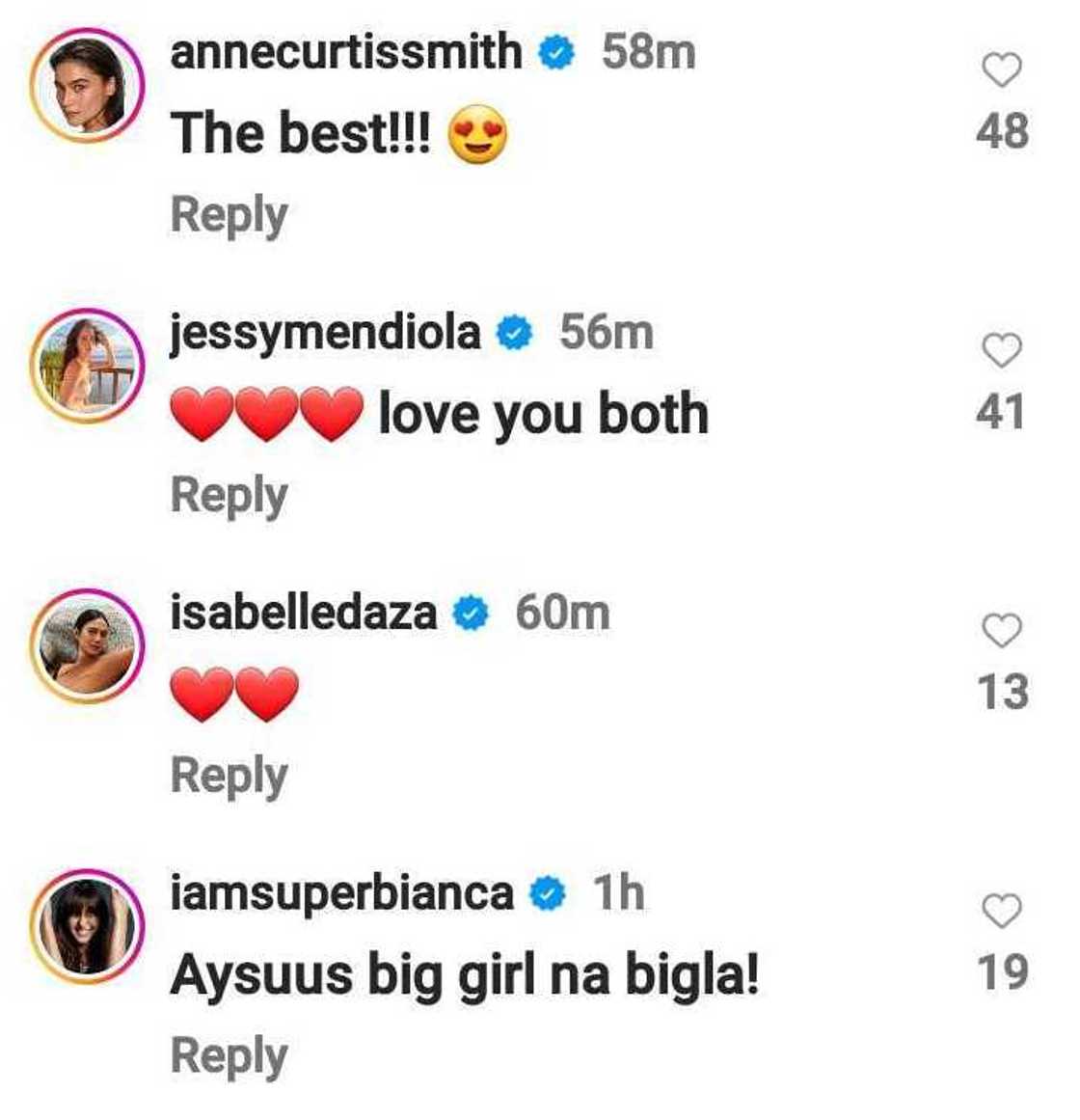The height and width of the screenshot is (1120, 1080).
Task: Reply to annecurtissmith's comment
Action: pos(229,214)
